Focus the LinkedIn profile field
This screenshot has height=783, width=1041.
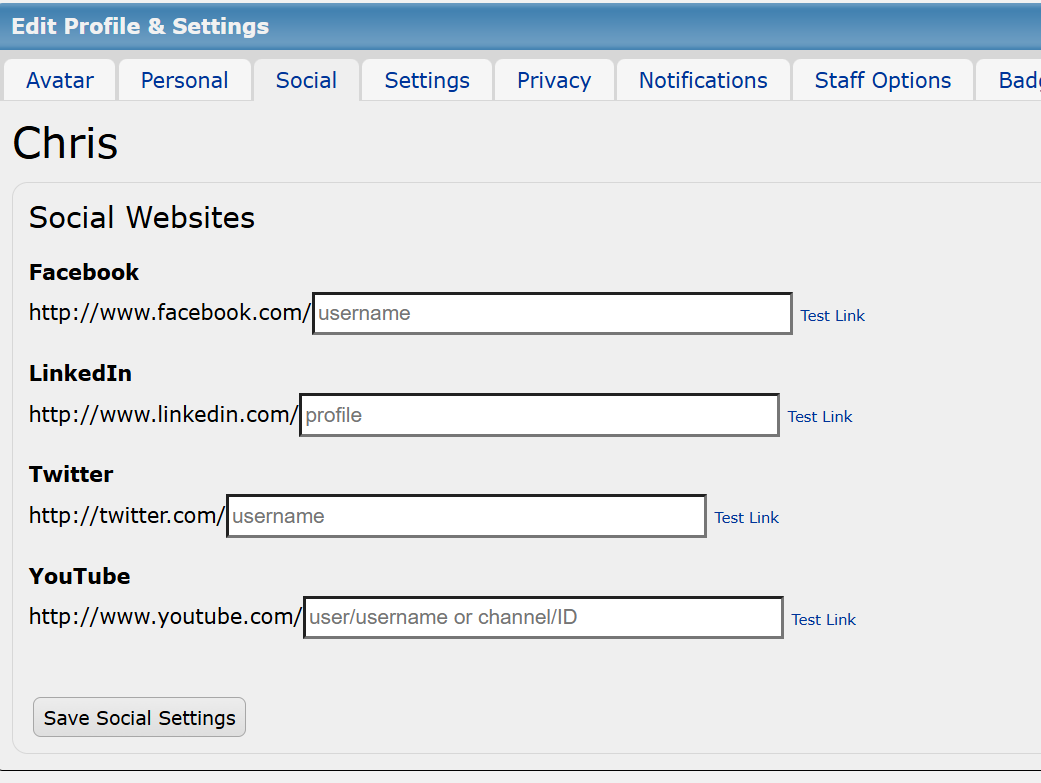(540, 415)
